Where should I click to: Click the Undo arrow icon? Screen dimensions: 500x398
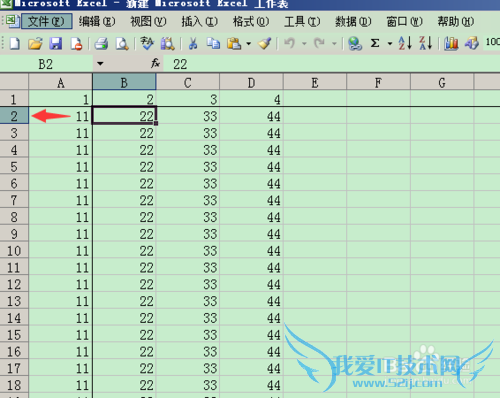tap(290, 43)
